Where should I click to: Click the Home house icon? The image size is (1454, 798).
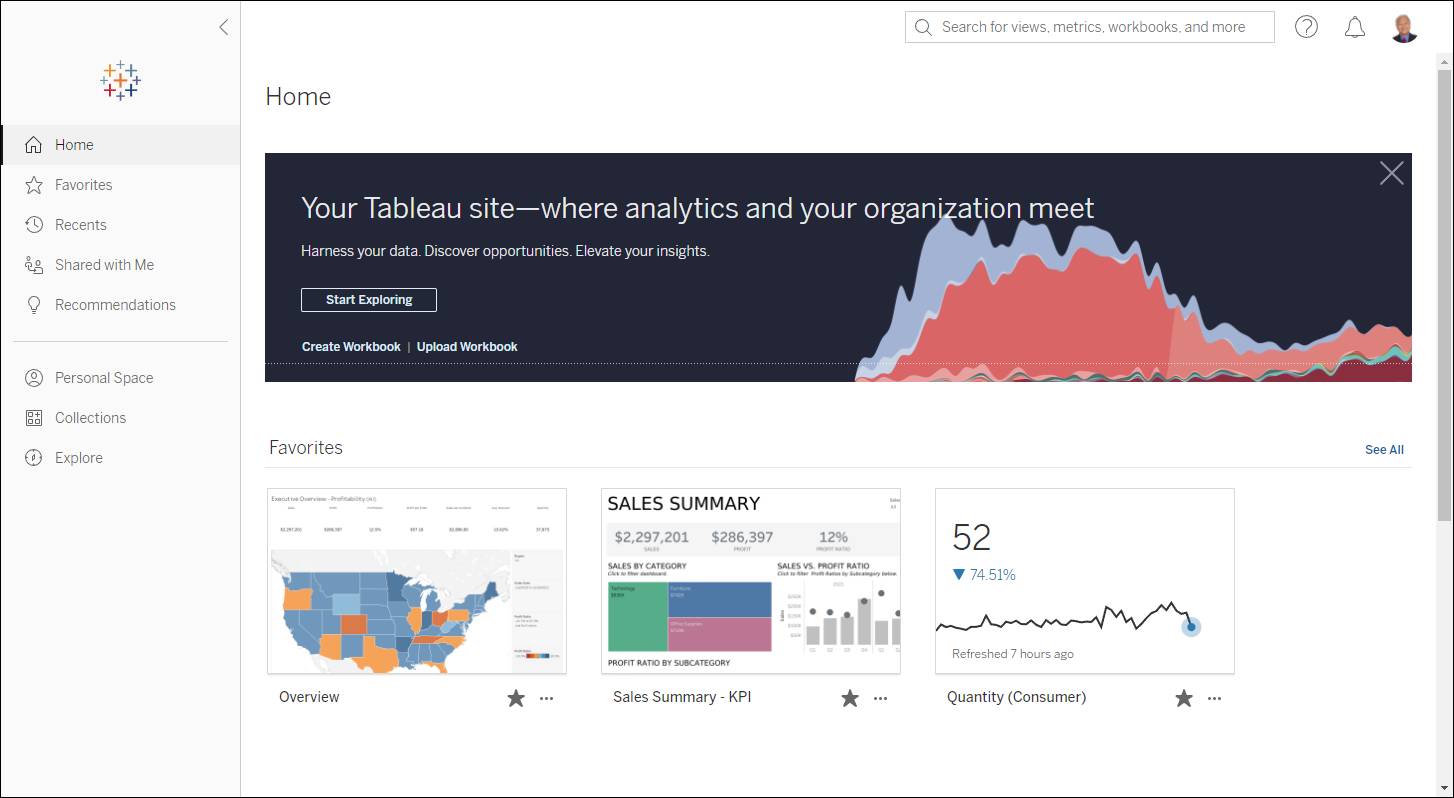coord(34,145)
